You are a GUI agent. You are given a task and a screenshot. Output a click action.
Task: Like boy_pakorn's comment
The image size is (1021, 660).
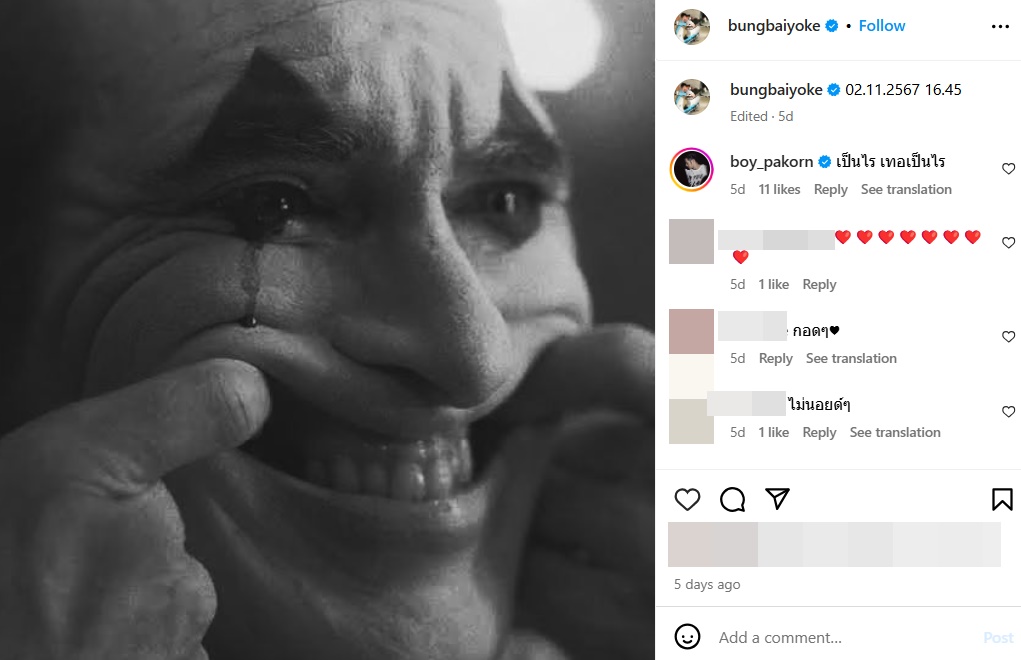pyautogui.click(x=1008, y=169)
